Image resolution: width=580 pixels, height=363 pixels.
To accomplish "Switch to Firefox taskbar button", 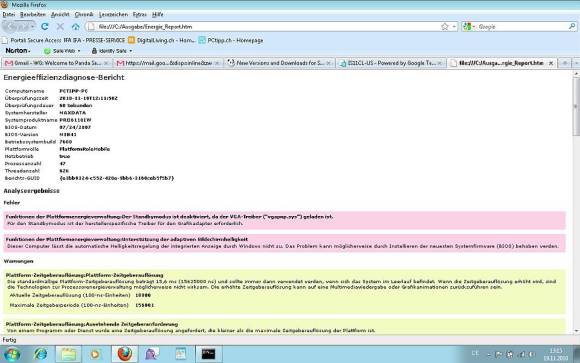I will pyautogui.click(x=125, y=354).
